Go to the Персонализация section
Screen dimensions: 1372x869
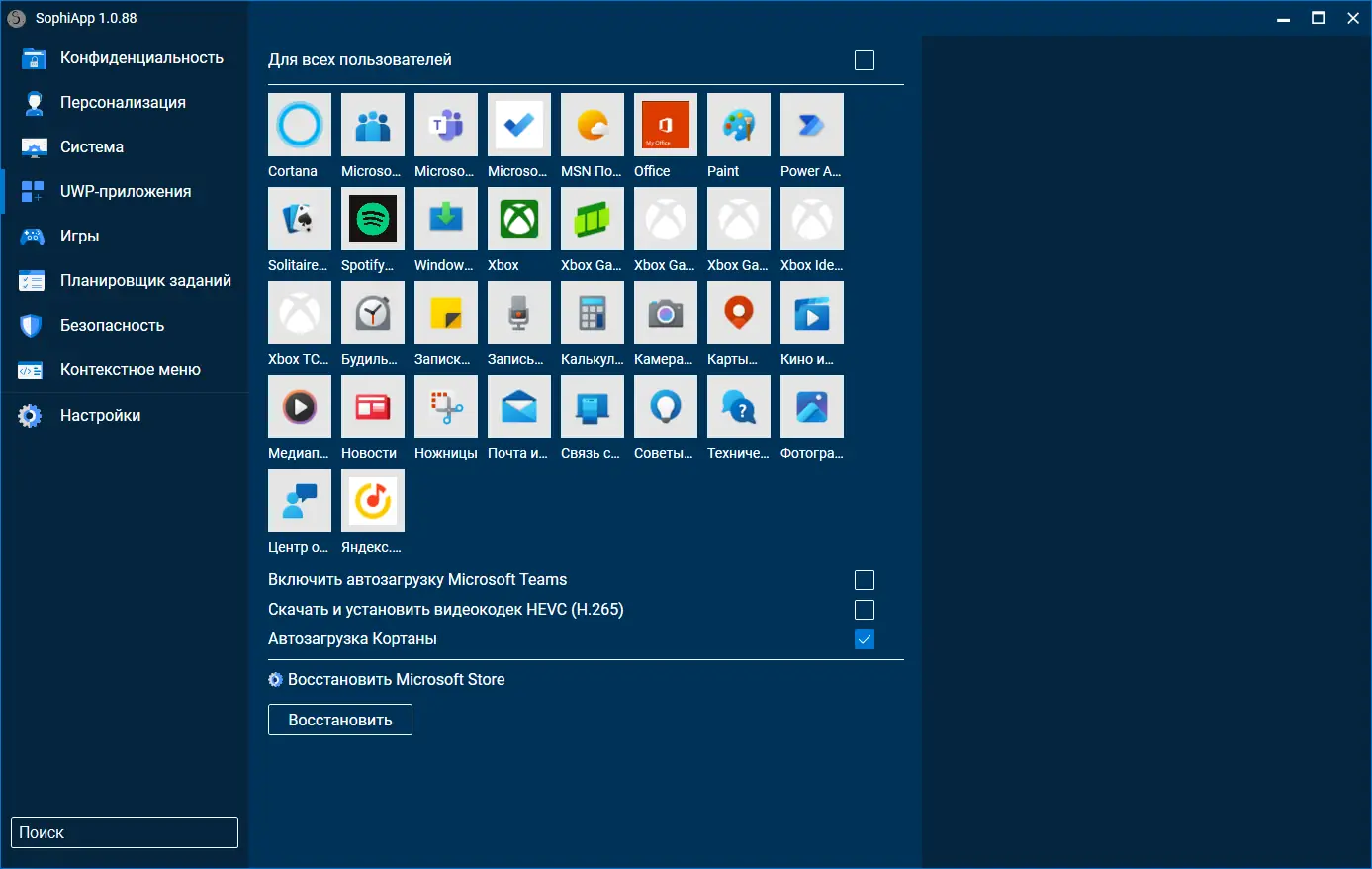[125, 103]
